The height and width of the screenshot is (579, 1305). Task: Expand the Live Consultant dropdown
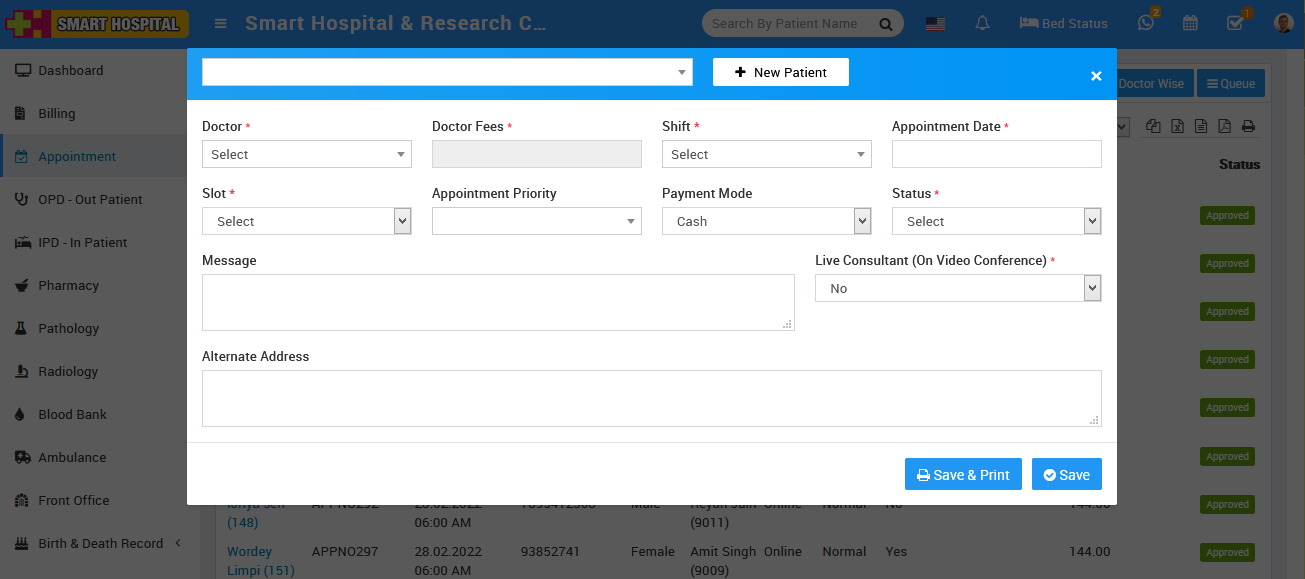tap(957, 288)
